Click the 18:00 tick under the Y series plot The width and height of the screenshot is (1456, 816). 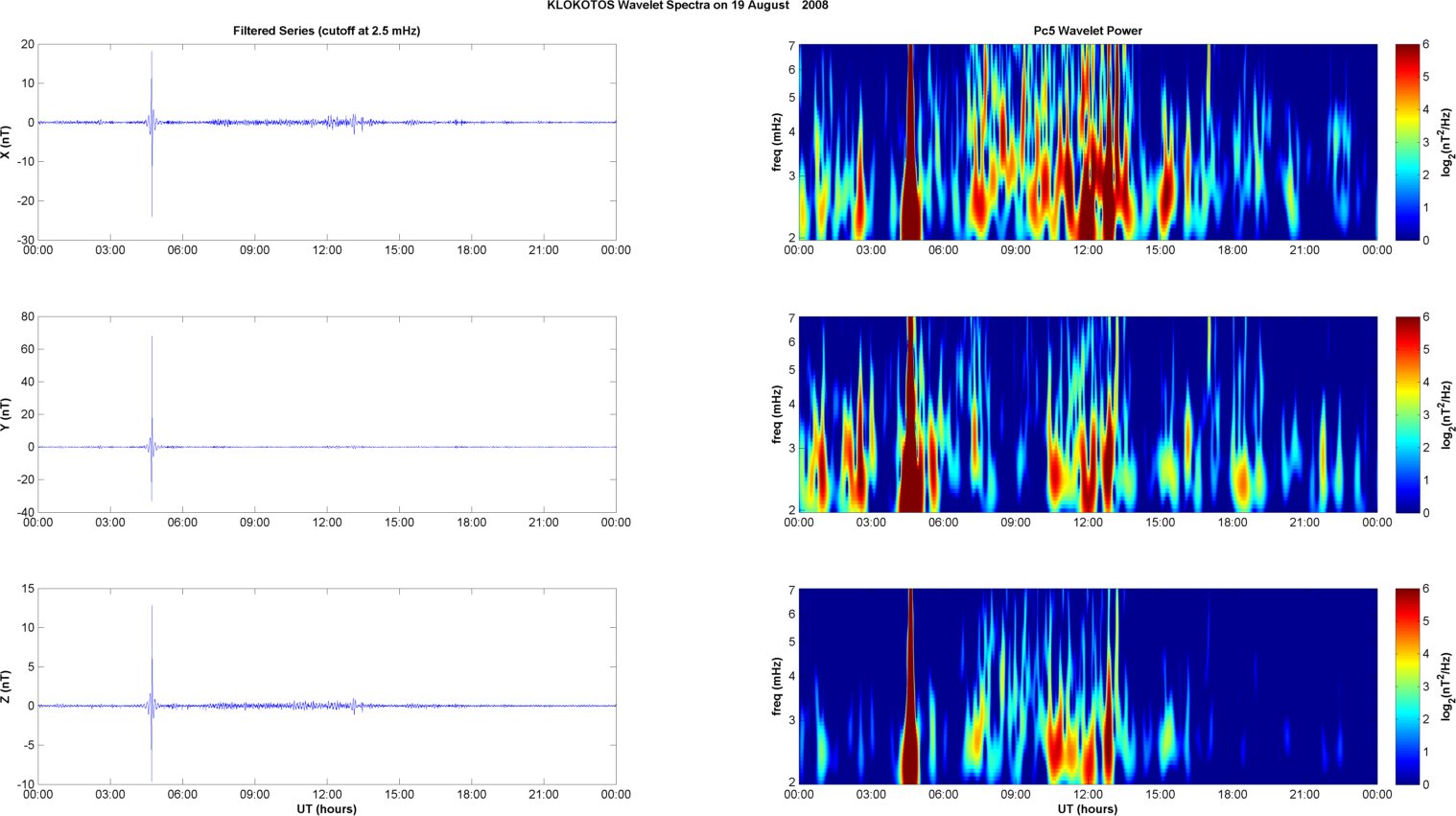tap(471, 523)
